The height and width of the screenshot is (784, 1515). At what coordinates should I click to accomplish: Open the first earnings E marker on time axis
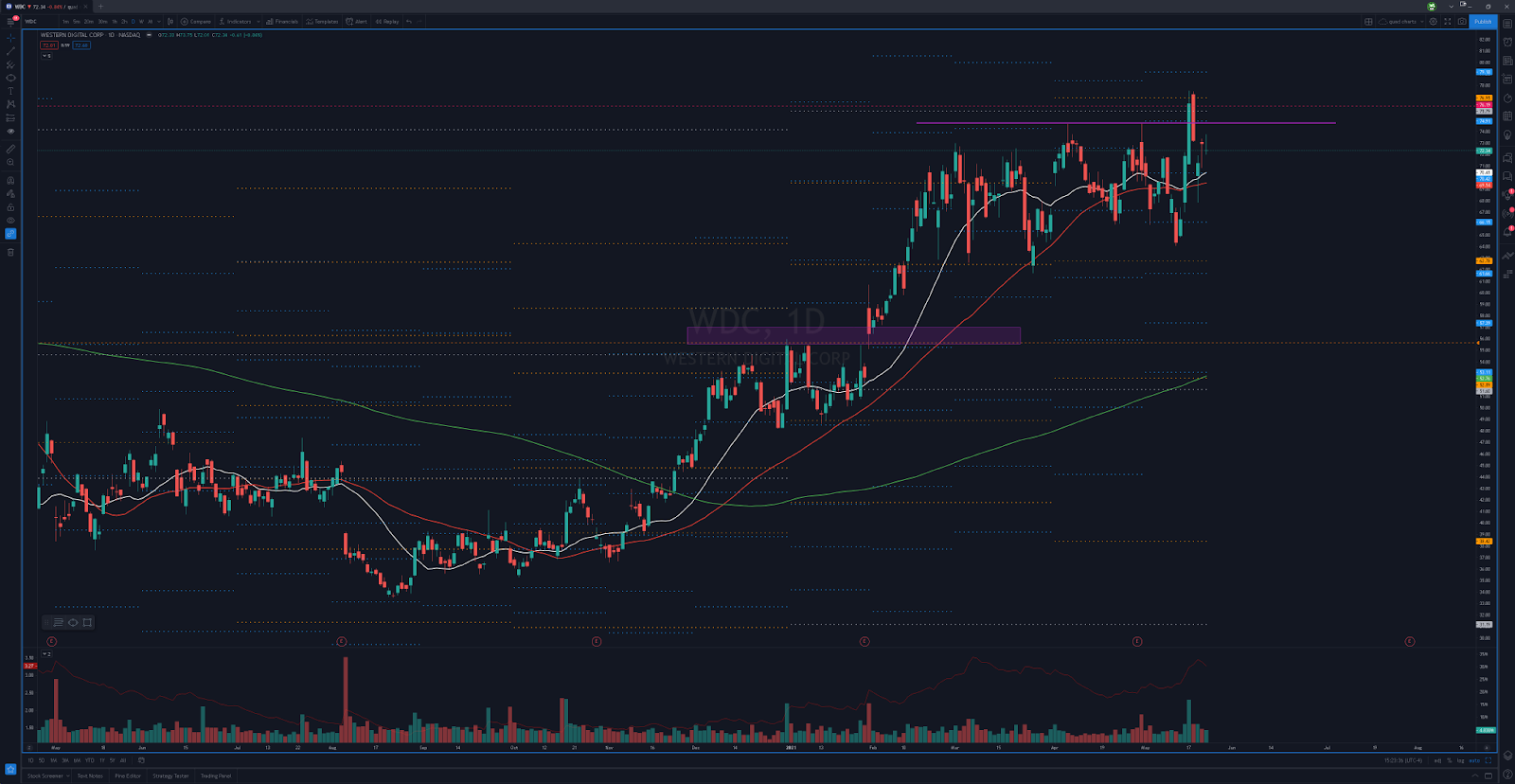52,641
